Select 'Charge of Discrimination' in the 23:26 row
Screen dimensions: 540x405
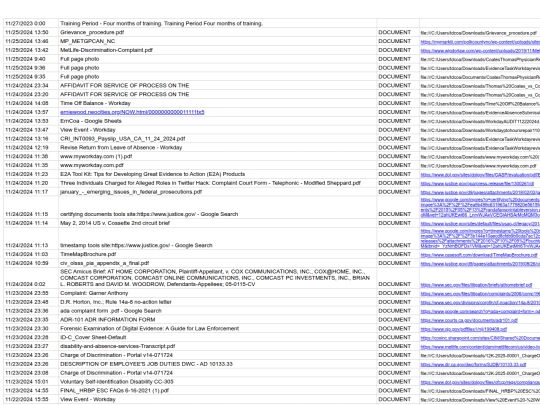pyautogui.click(x=217, y=355)
